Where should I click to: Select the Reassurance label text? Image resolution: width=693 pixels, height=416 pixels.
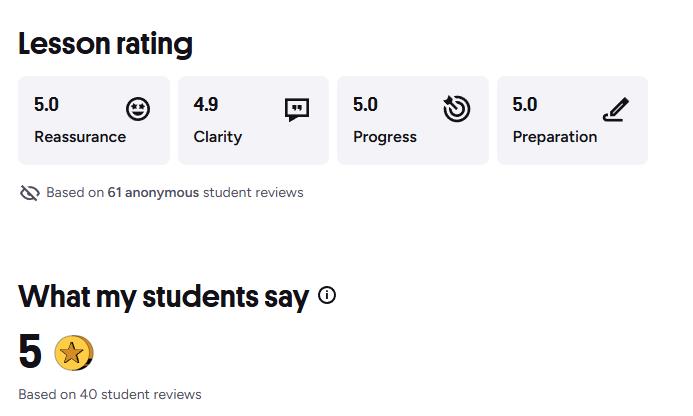click(80, 137)
